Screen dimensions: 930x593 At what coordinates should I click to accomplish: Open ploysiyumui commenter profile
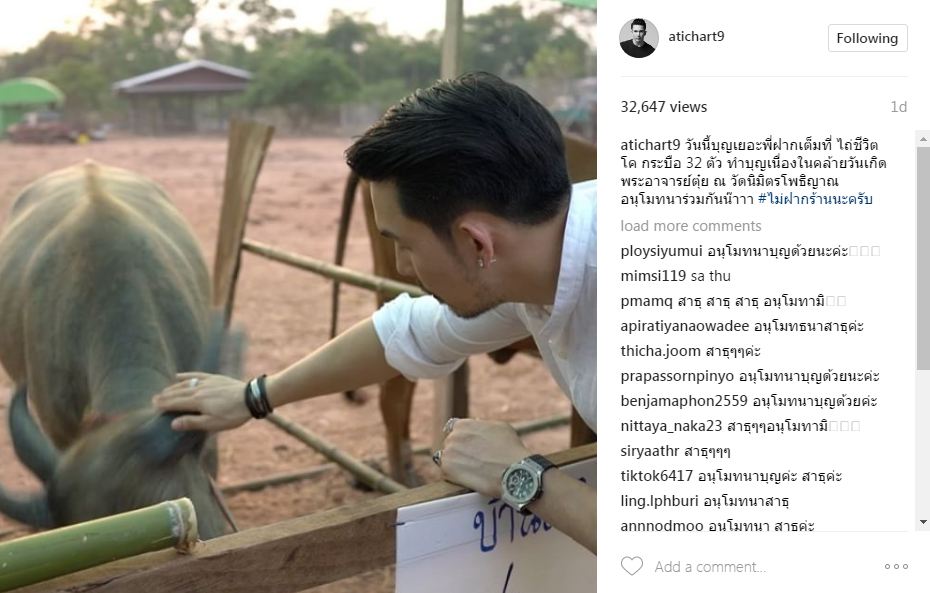pyautogui.click(x=661, y=251)
